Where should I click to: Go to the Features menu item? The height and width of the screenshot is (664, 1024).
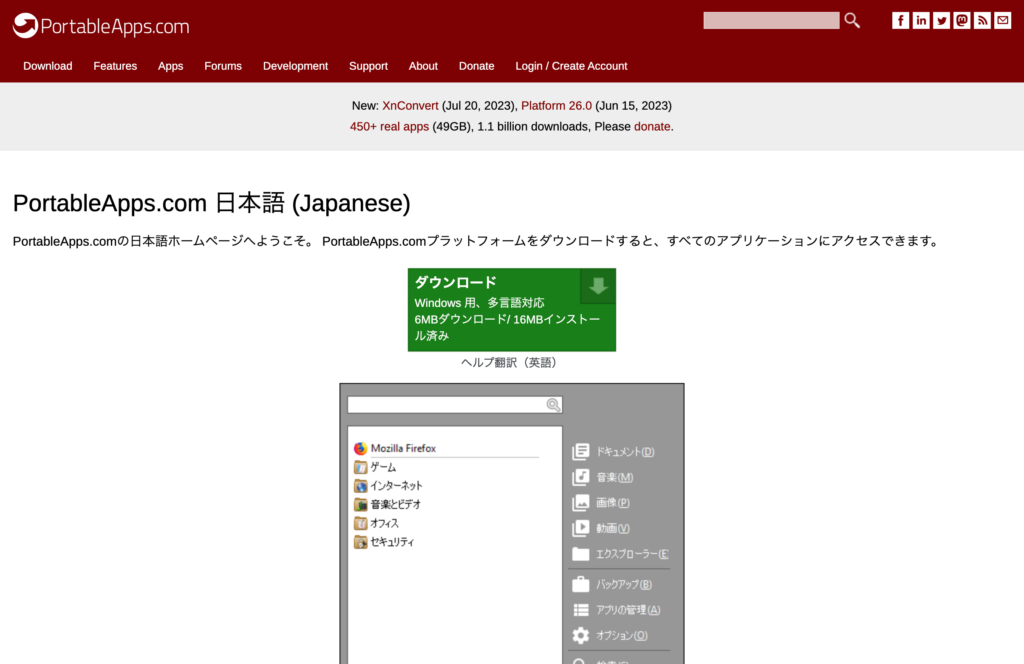click(x=115, y=66)
